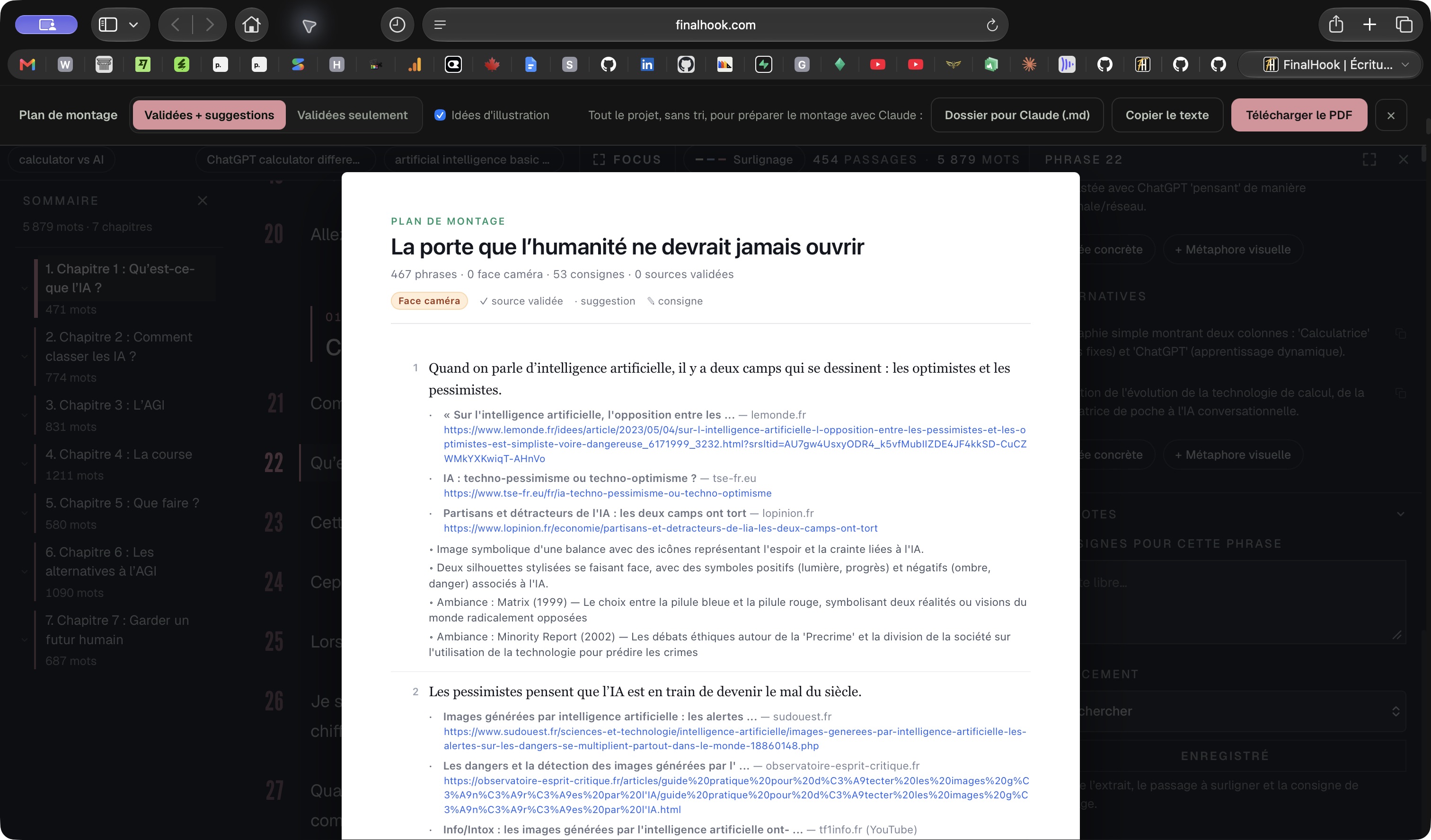Close the Plan de montage panel
This screenshot has height=840, width=1431.
[1391, 115]
